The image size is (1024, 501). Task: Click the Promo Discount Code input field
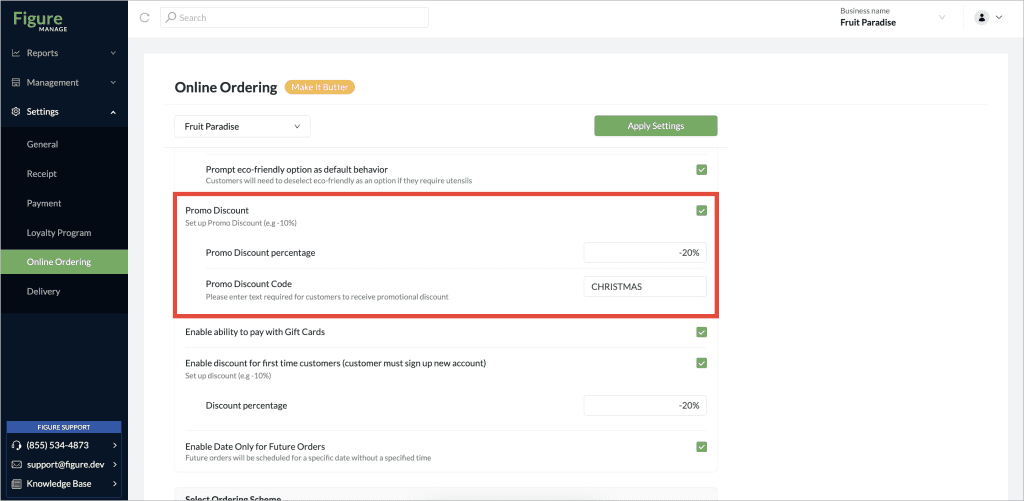pos(645,286)
